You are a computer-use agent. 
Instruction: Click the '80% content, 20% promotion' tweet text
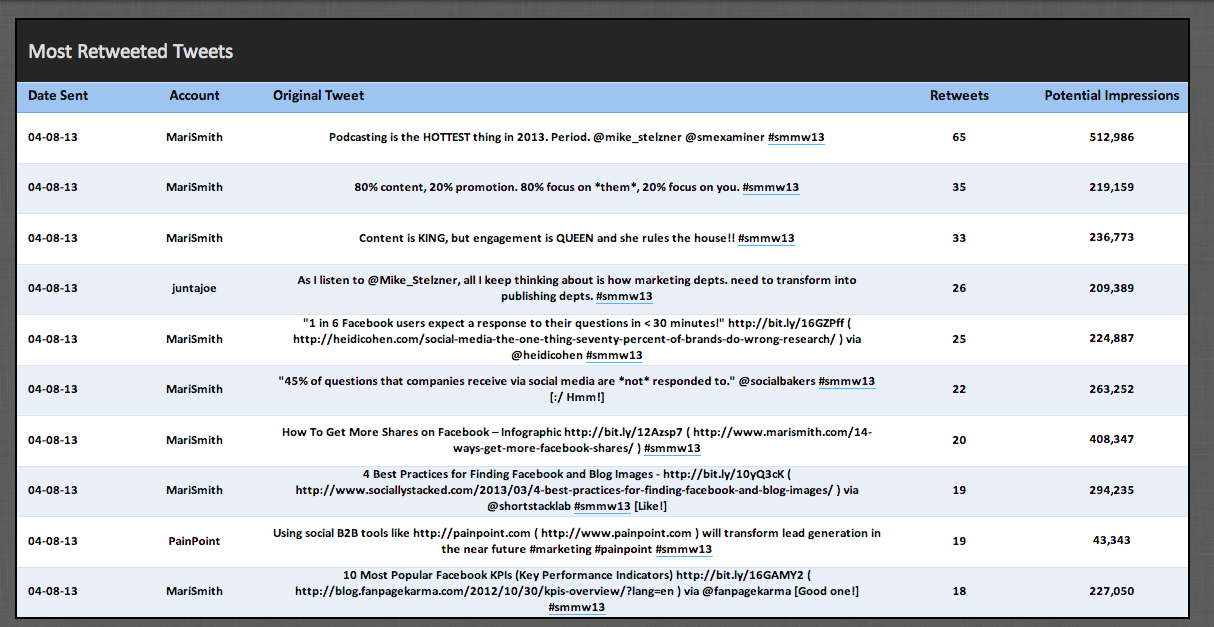point(577,188)
